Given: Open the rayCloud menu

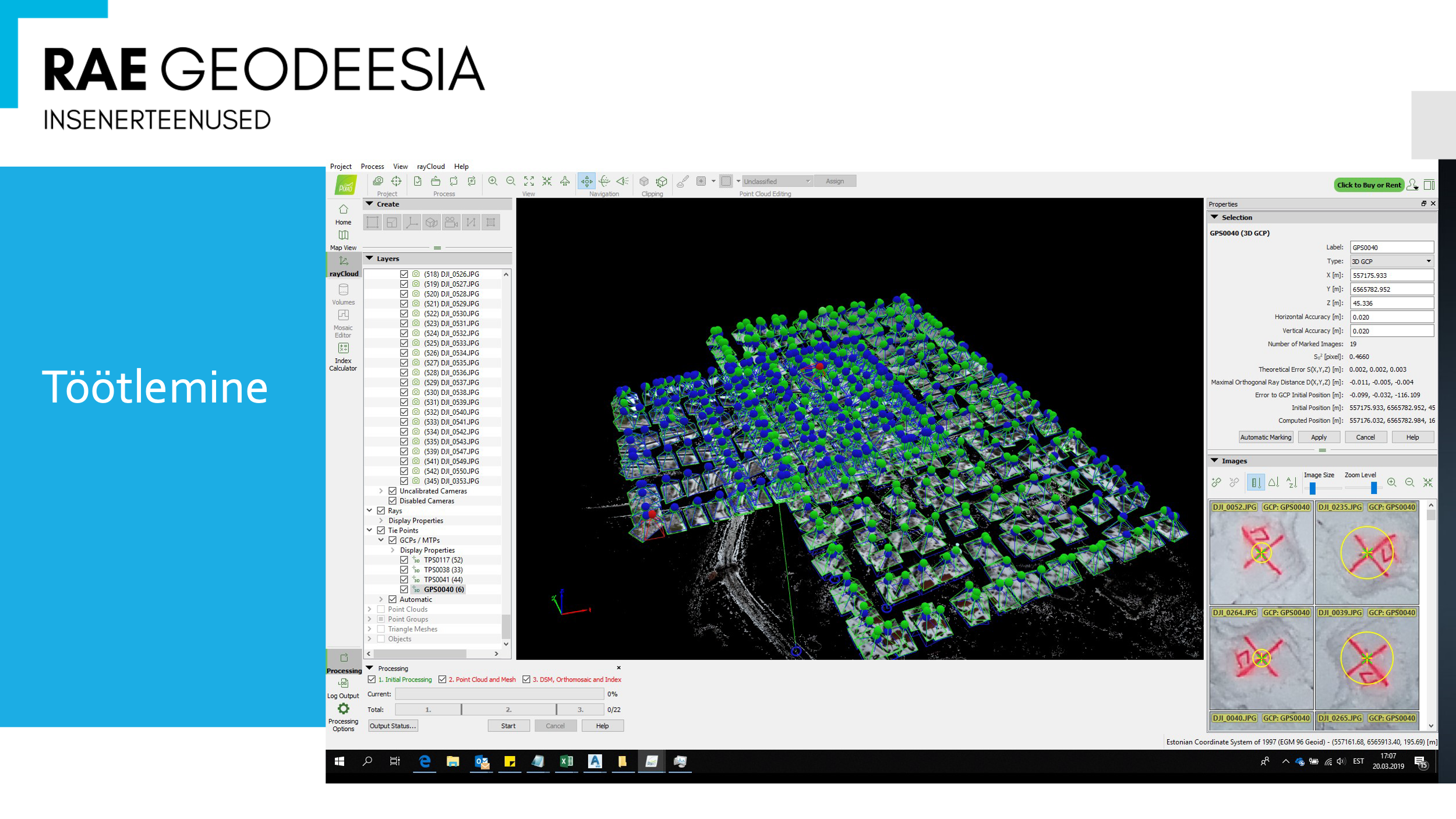Looking at the screenshot, I should 430,167.
